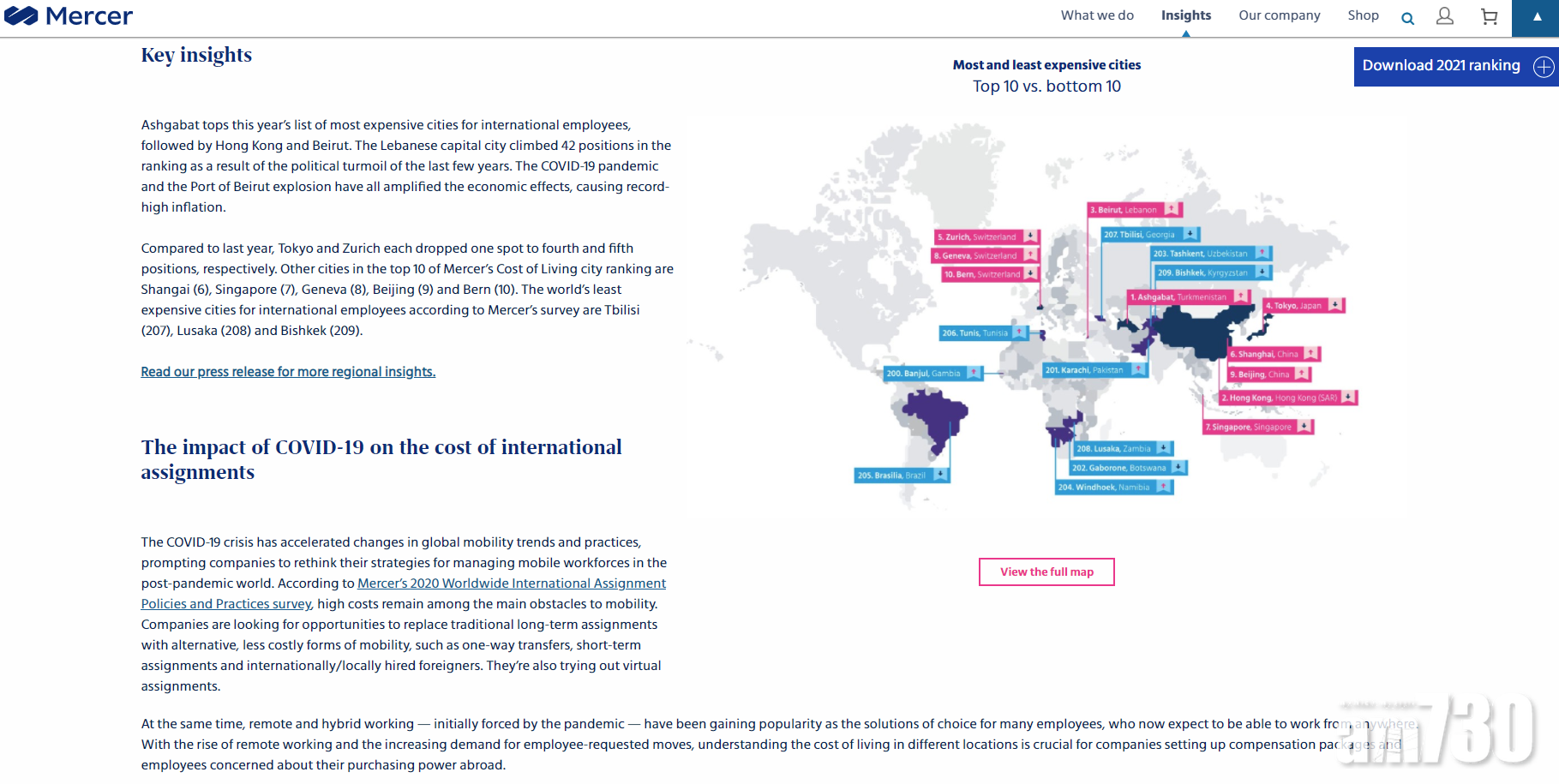
Task: Click the Mercer logo
Action: (69, 16)
